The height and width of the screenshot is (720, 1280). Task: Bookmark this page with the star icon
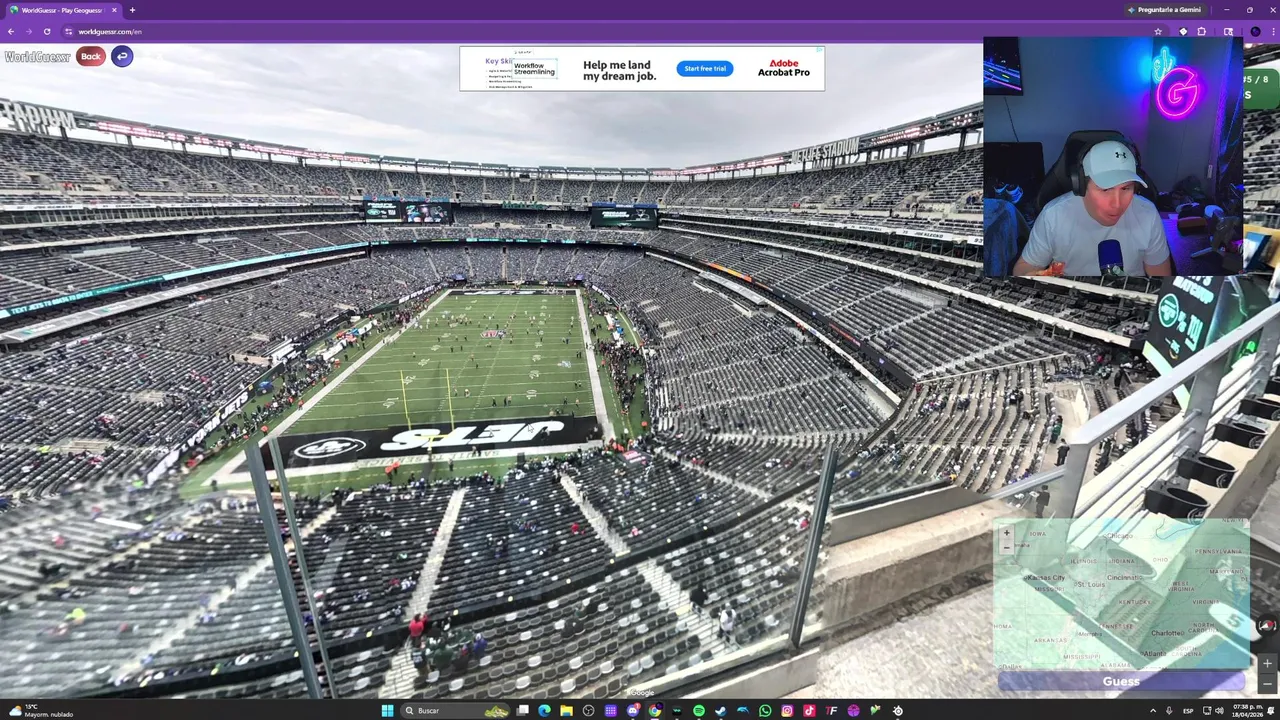pos(1159,31)
